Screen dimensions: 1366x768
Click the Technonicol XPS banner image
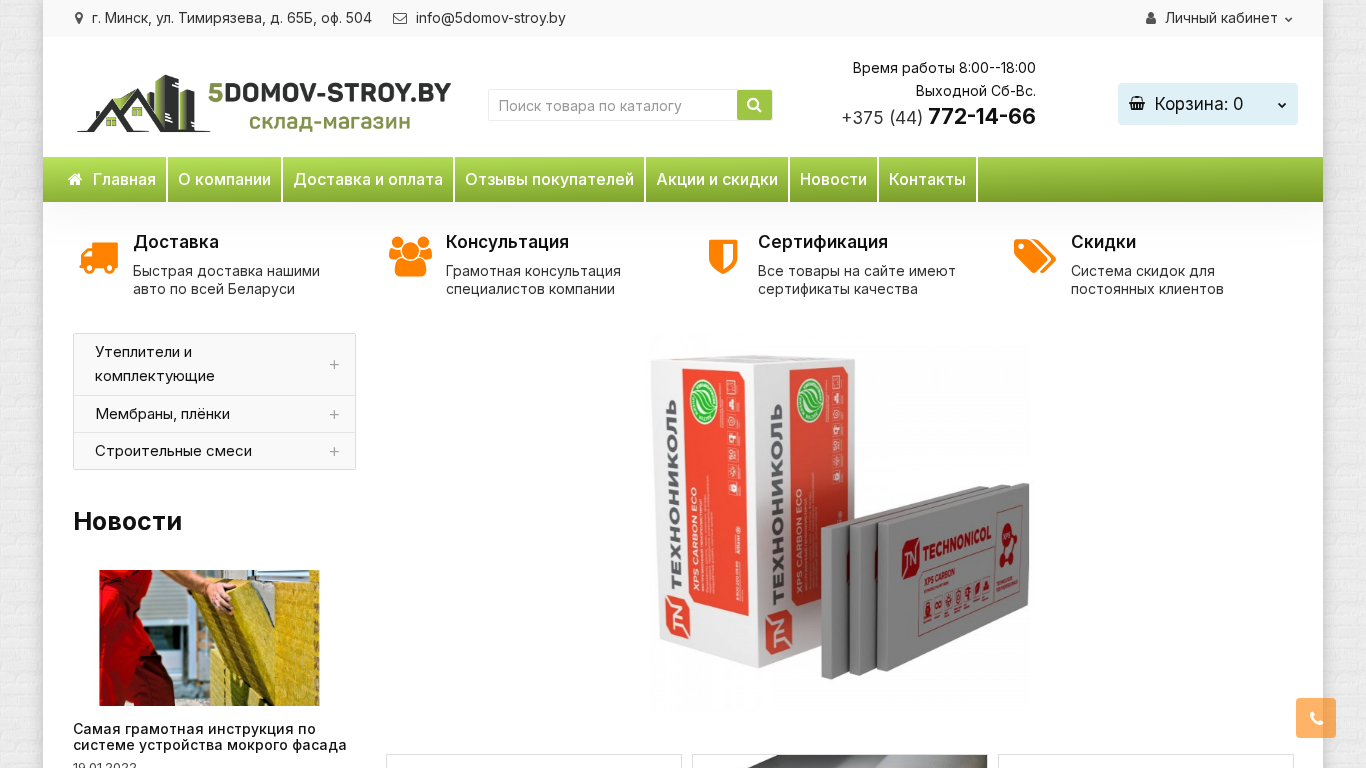click(x=840, y=525)
